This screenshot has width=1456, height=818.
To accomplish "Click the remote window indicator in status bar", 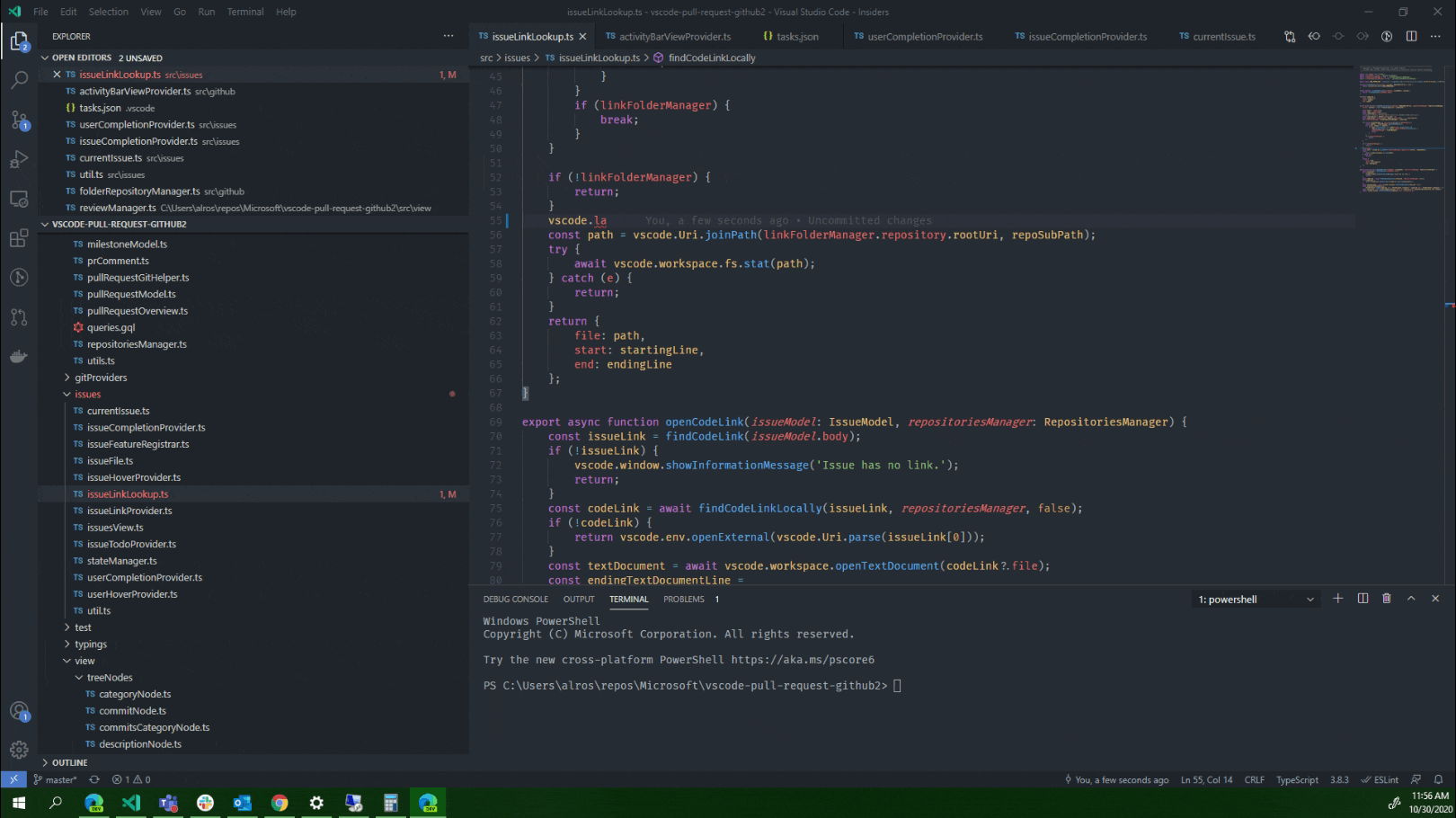I will [x=13, y=779].
